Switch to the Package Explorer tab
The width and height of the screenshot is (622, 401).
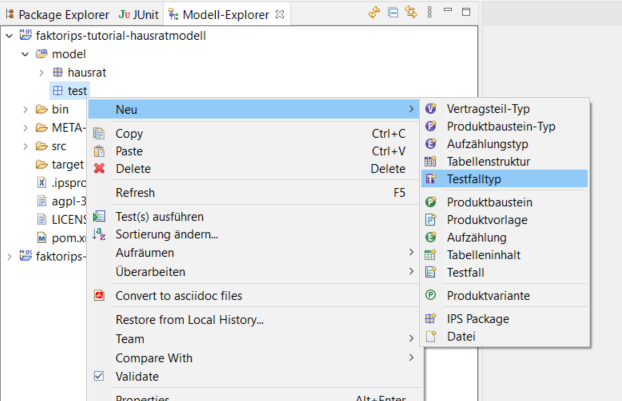(x=56, y=14)
